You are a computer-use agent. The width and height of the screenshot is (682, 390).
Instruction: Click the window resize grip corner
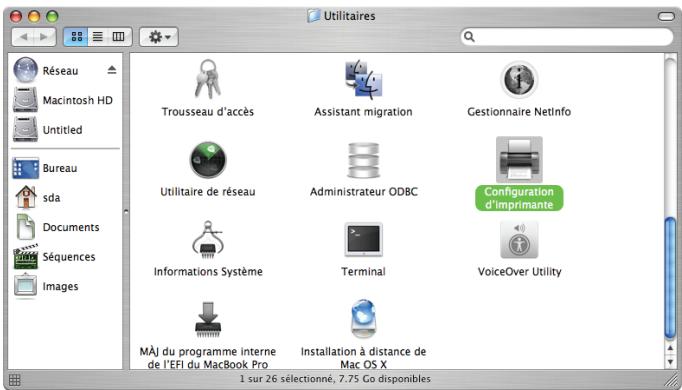(x=671, y=380)
